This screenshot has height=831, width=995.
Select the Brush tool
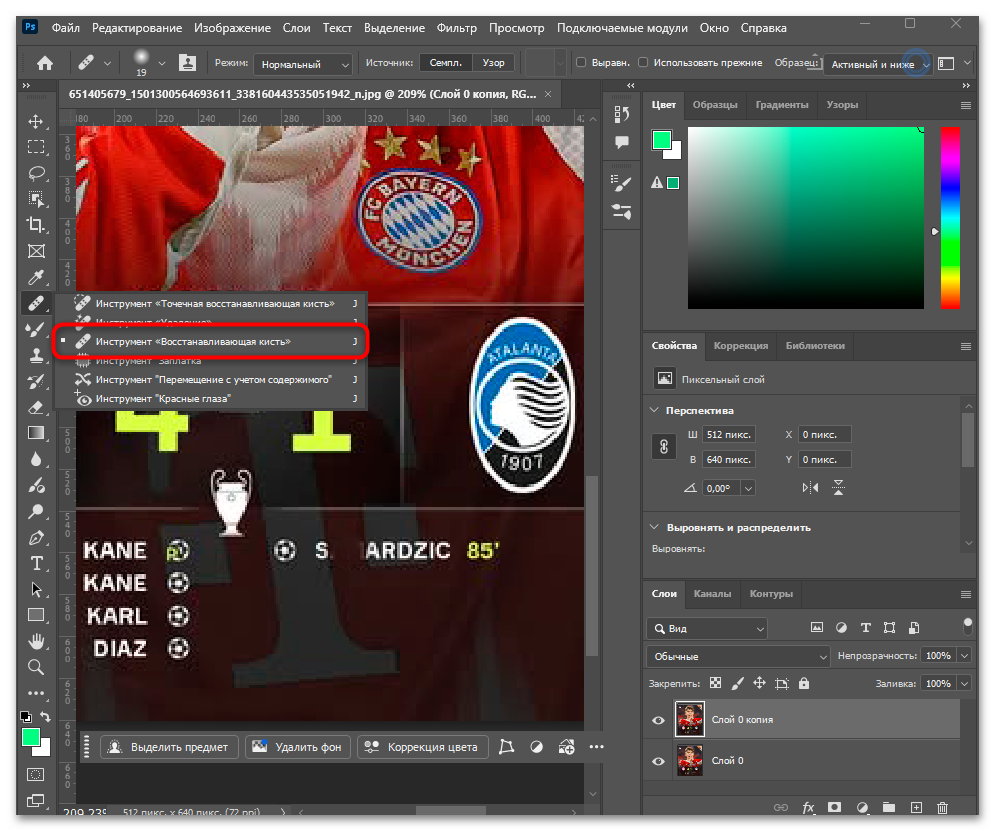point(36,329)
